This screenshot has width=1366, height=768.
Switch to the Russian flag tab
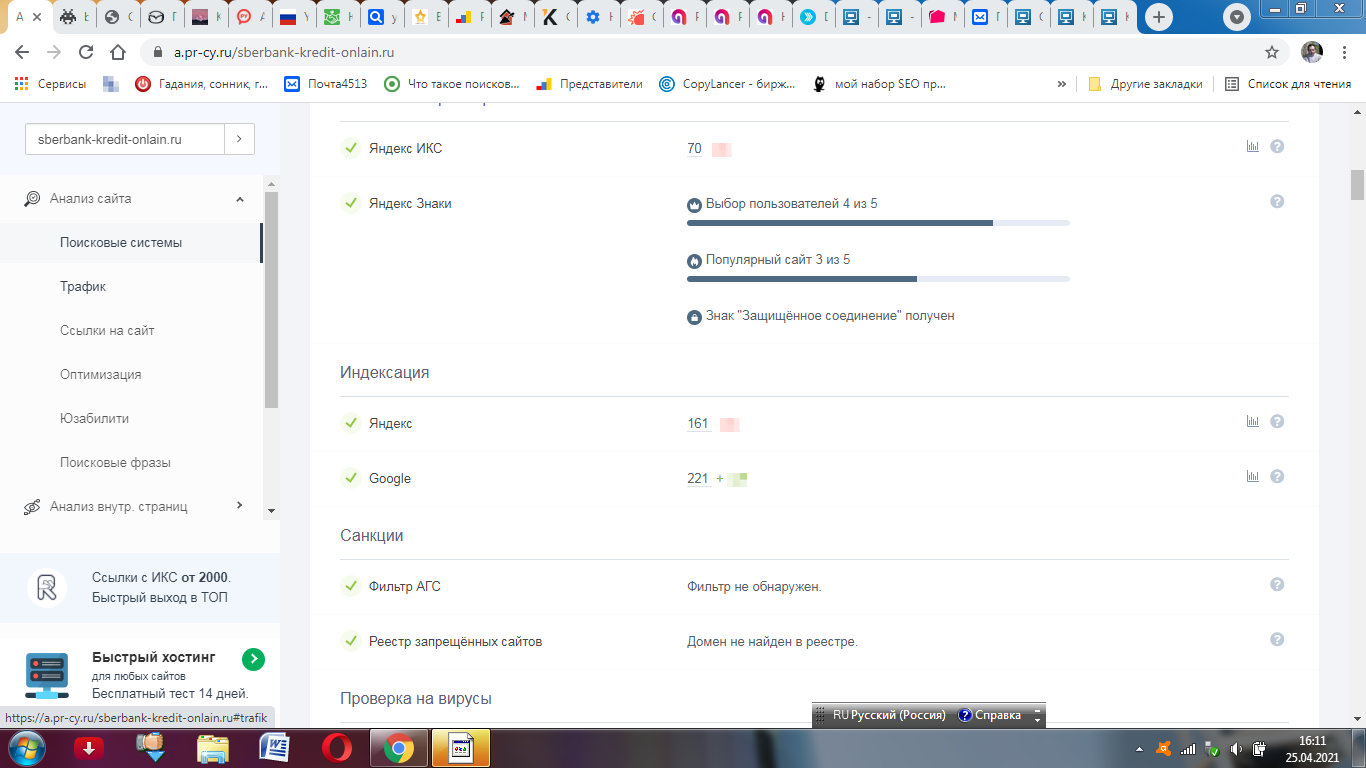[x=288, y=17]
